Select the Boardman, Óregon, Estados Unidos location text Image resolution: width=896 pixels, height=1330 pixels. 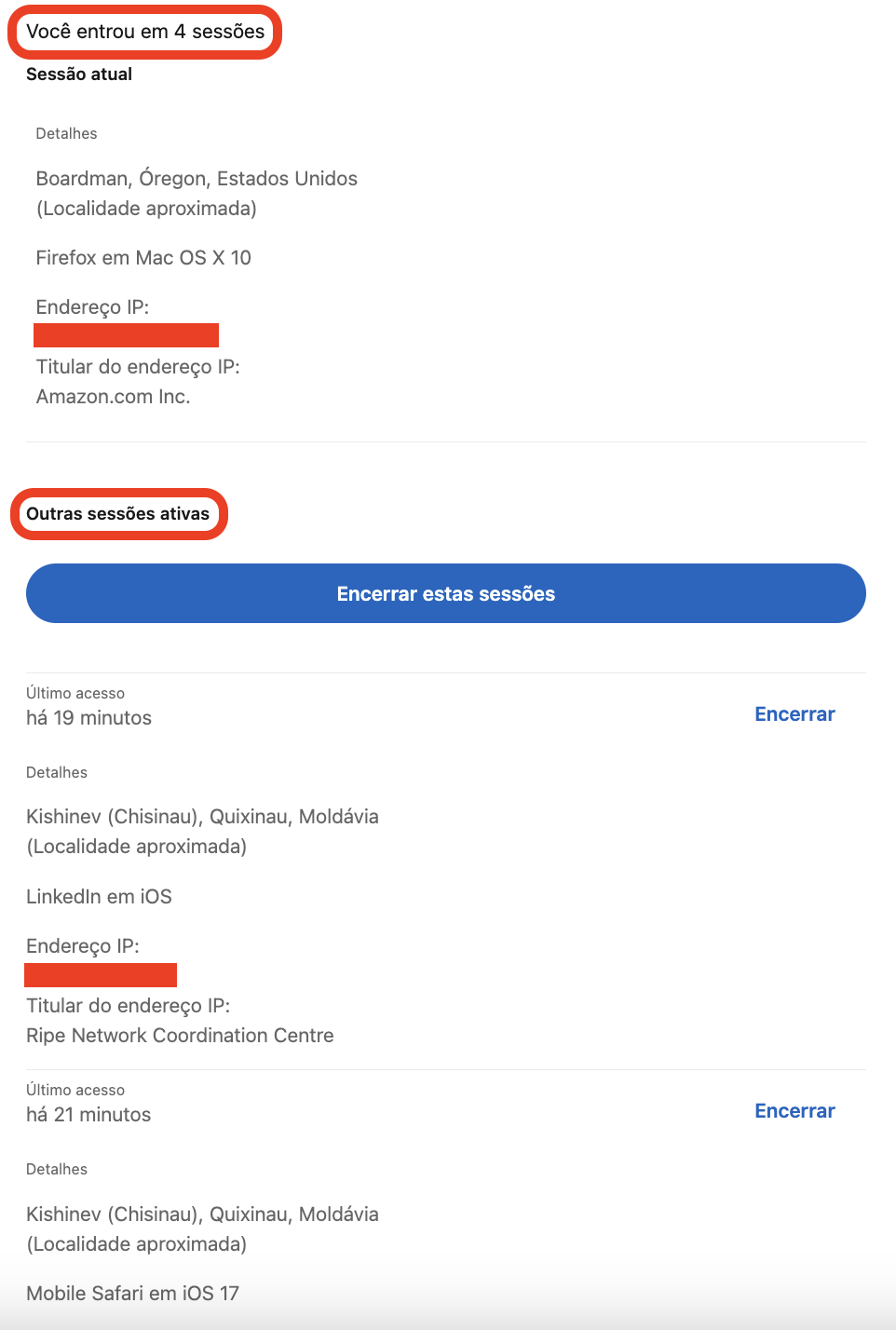coord(197,179)
